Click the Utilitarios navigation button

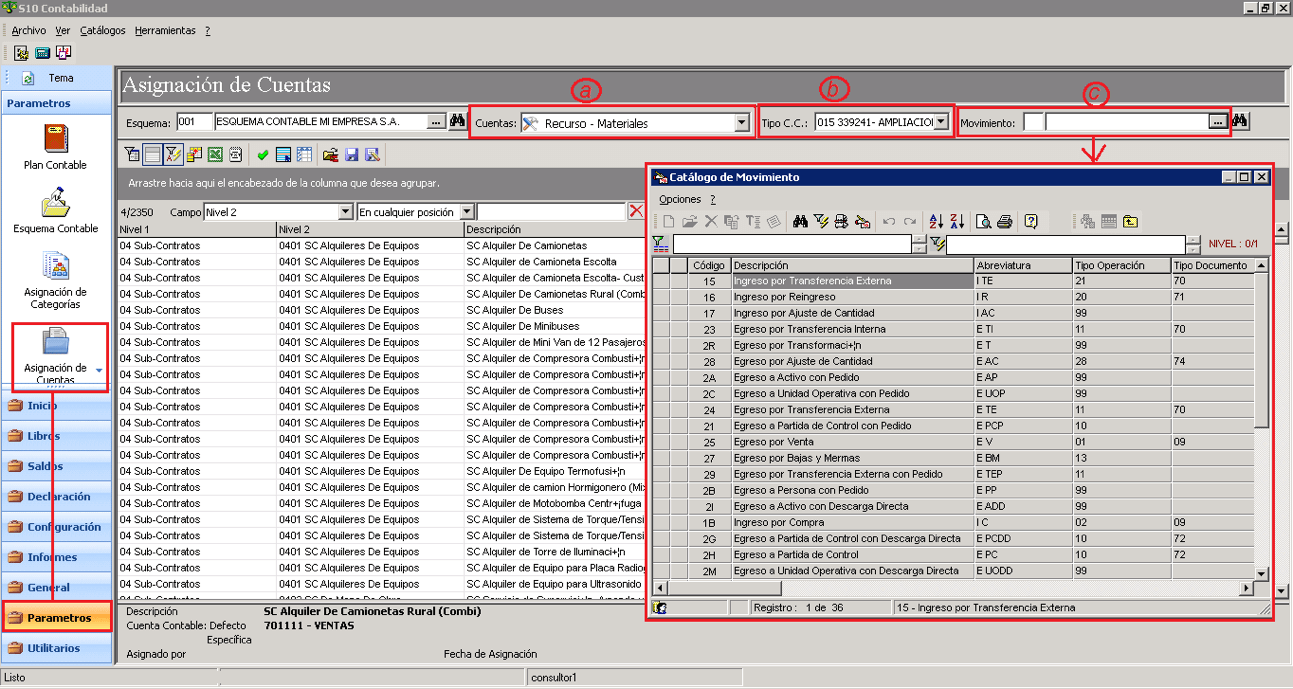tap(56, 648)
